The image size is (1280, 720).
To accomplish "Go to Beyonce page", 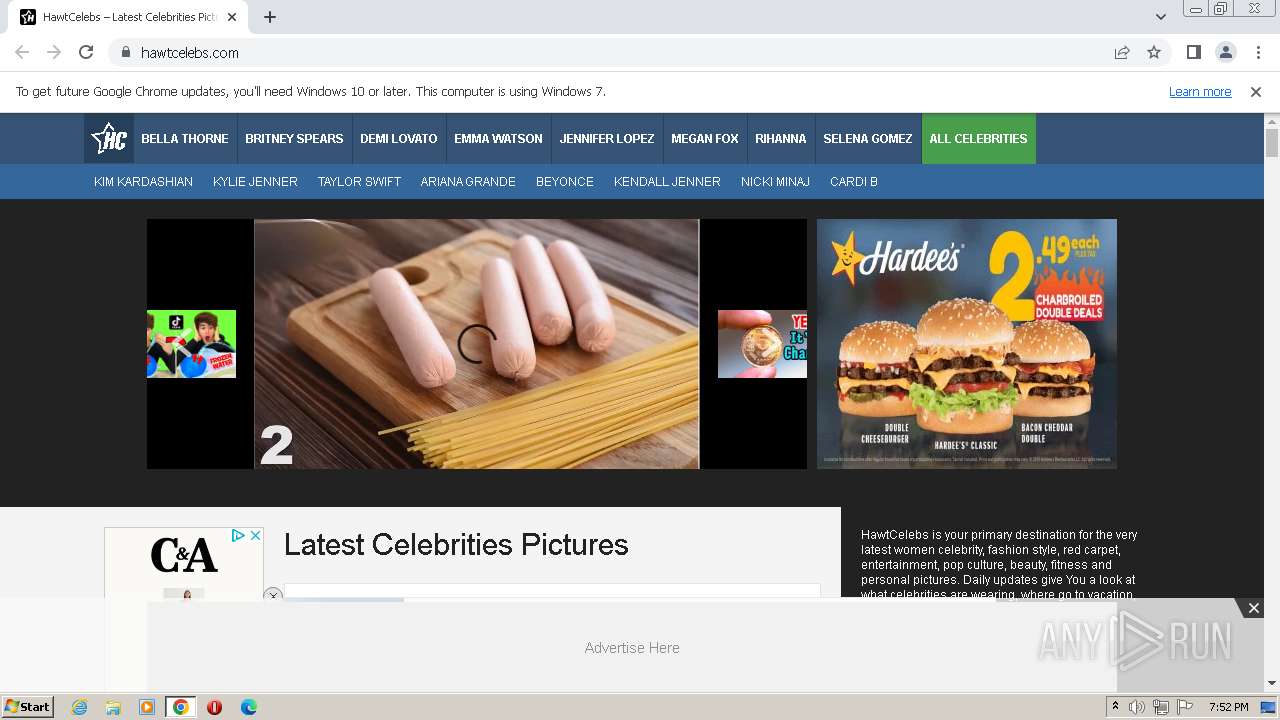I will (565, 182).
